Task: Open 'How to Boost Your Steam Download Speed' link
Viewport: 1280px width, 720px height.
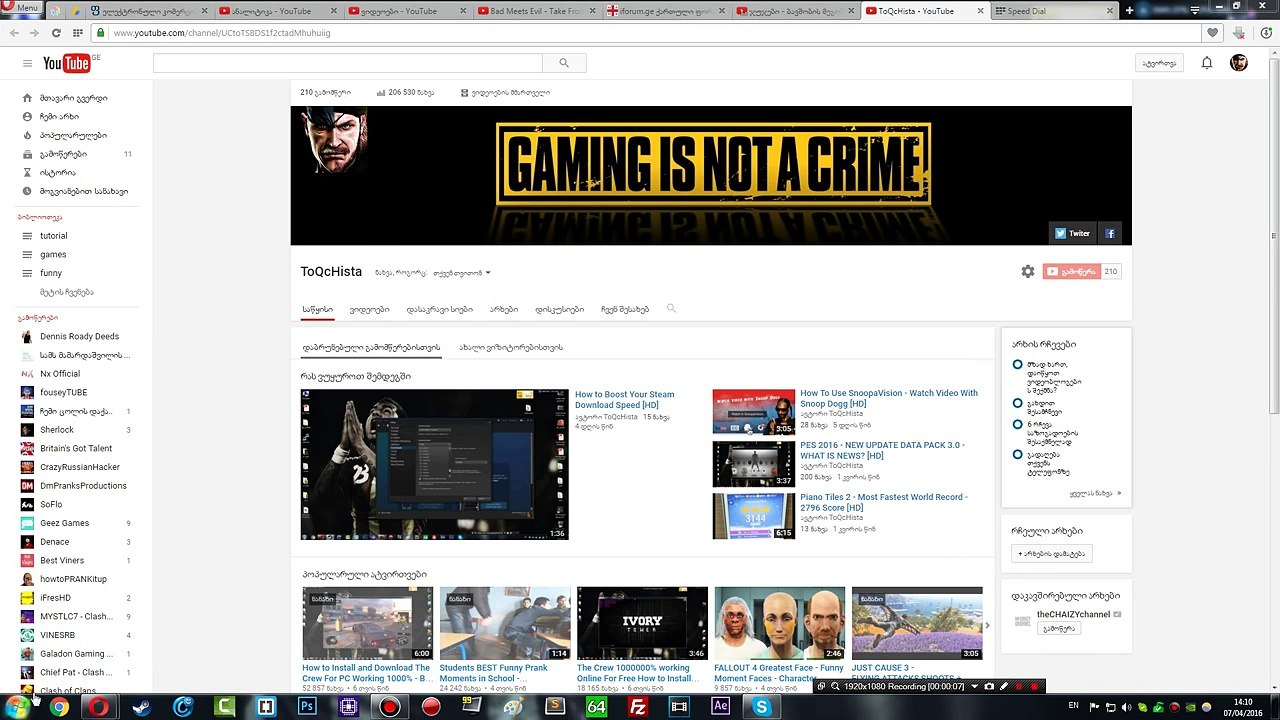Action: tap(625, 400)
